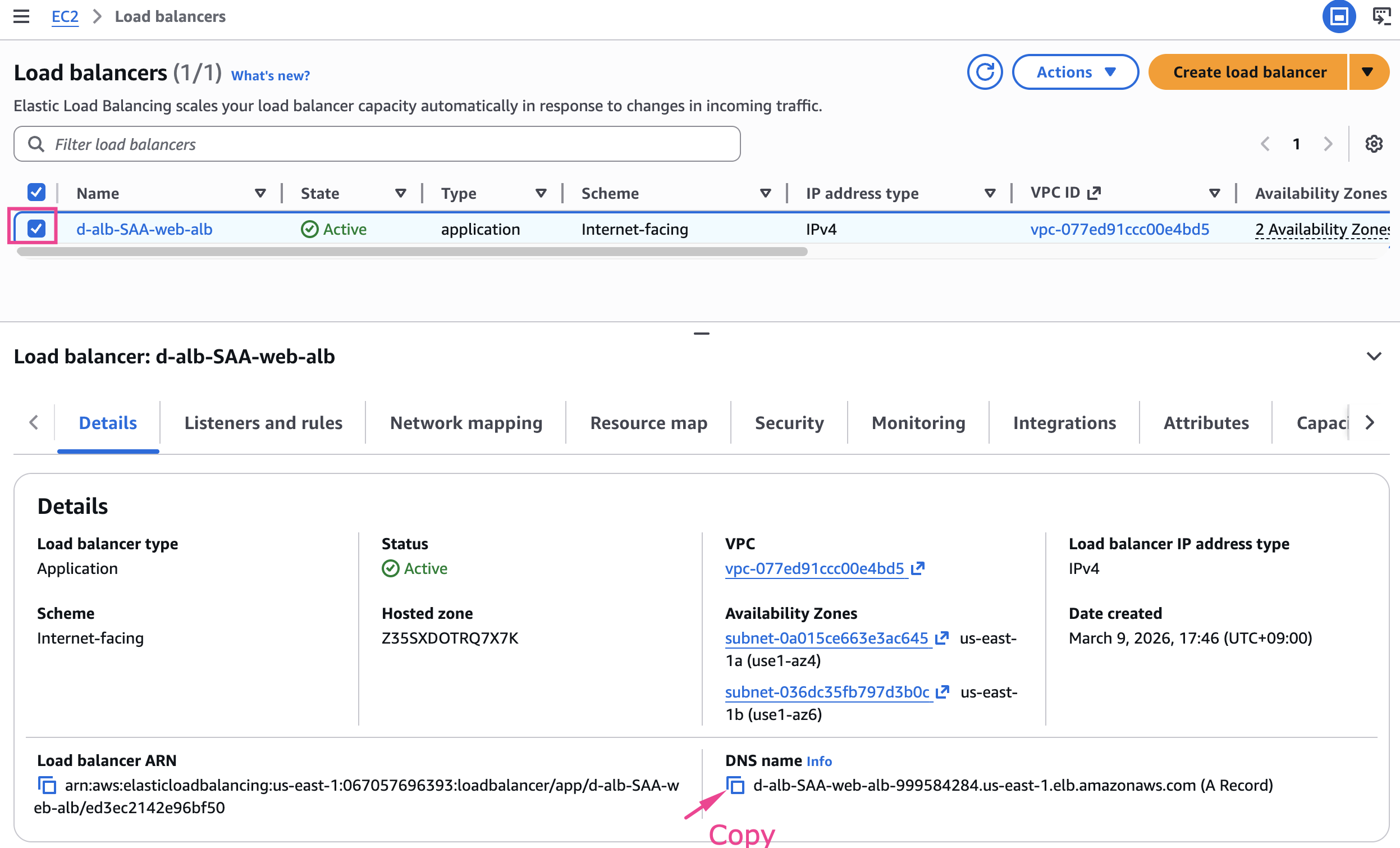Sort by Name column arrow
The height and width of the screenshot is (848, 1400).
point(260,193)
